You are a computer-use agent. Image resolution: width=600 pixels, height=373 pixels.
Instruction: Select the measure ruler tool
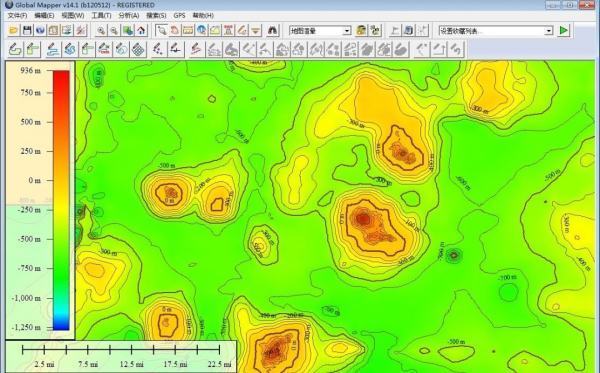pos(188,30)
